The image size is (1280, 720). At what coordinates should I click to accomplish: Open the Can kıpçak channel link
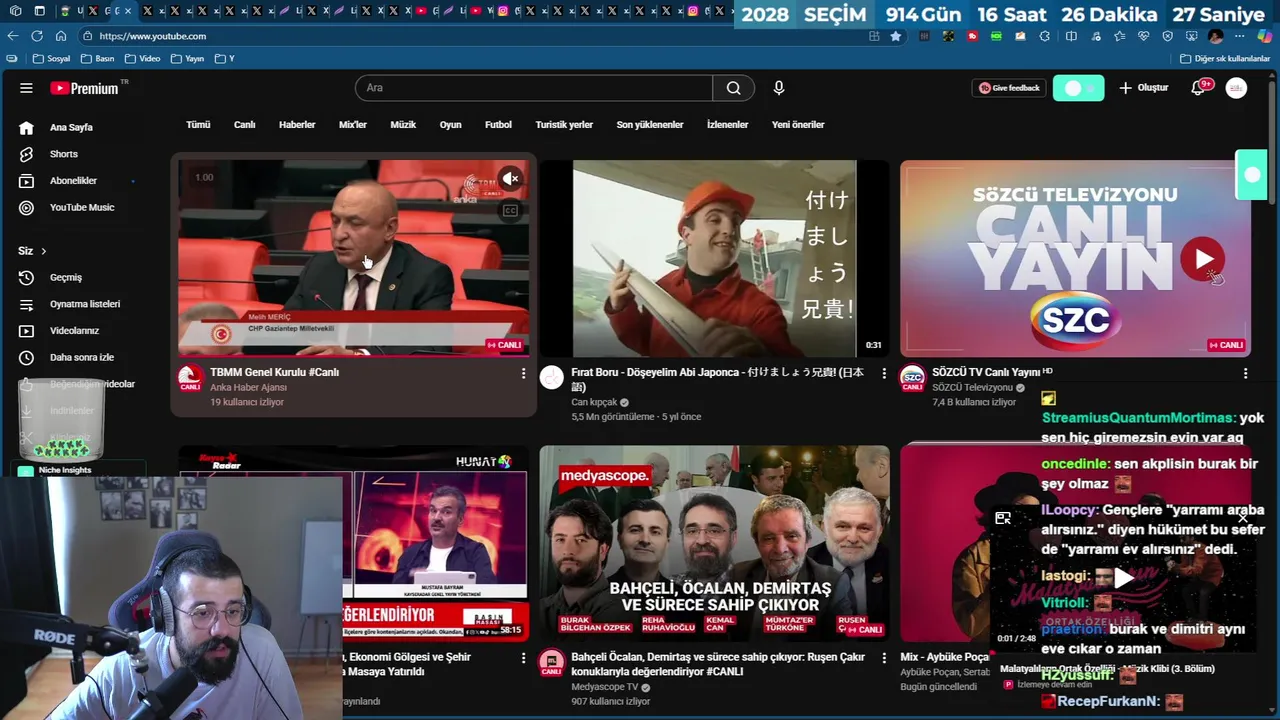tap(595, 402)
